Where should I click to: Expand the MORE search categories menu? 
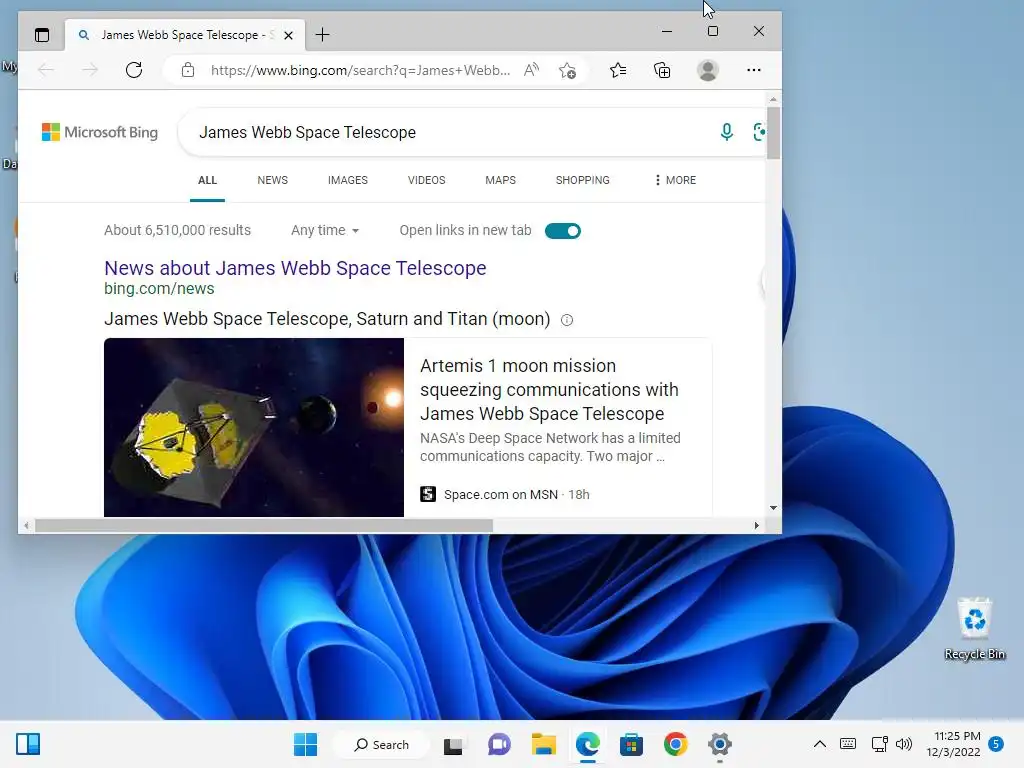675,180
